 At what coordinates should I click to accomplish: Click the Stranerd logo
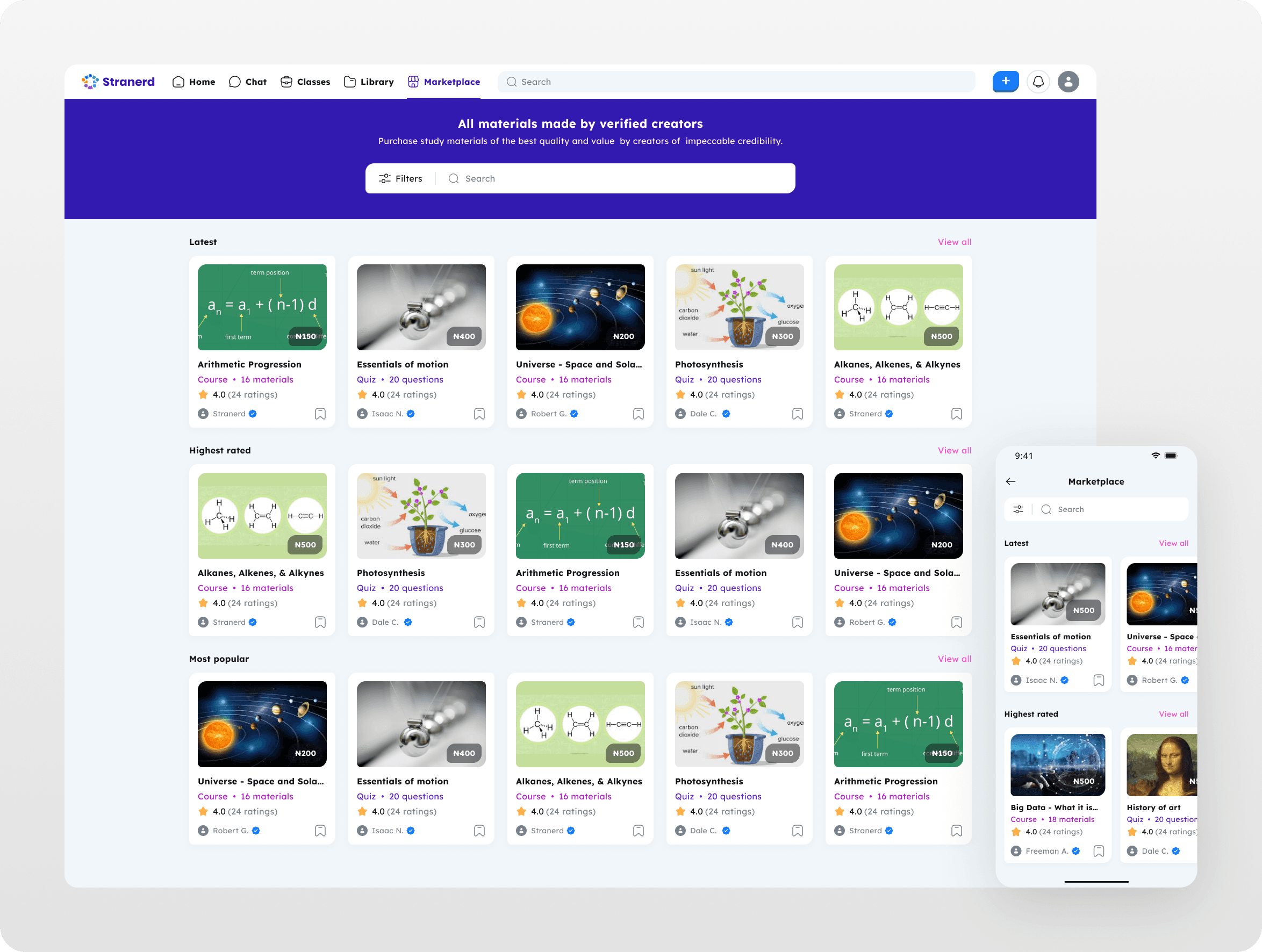point(118,82)
